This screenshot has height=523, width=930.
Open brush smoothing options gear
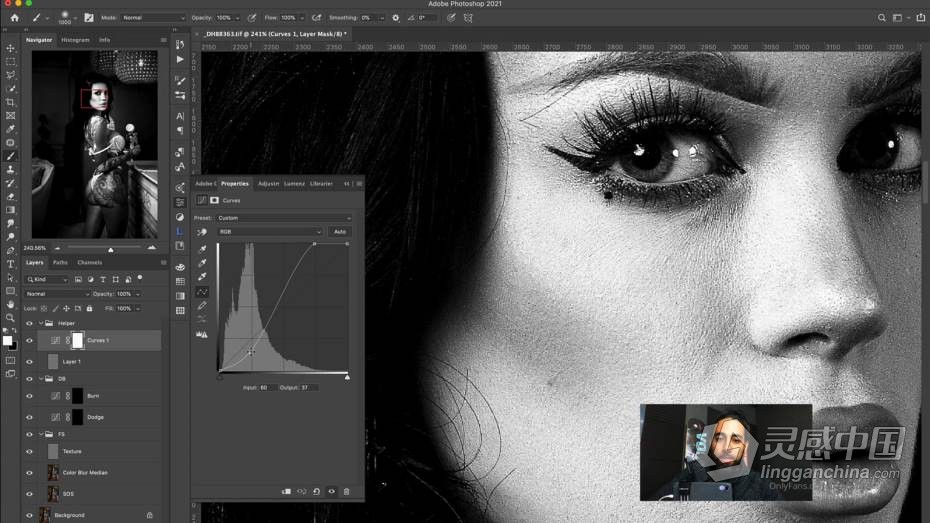[x=396, y=18]
